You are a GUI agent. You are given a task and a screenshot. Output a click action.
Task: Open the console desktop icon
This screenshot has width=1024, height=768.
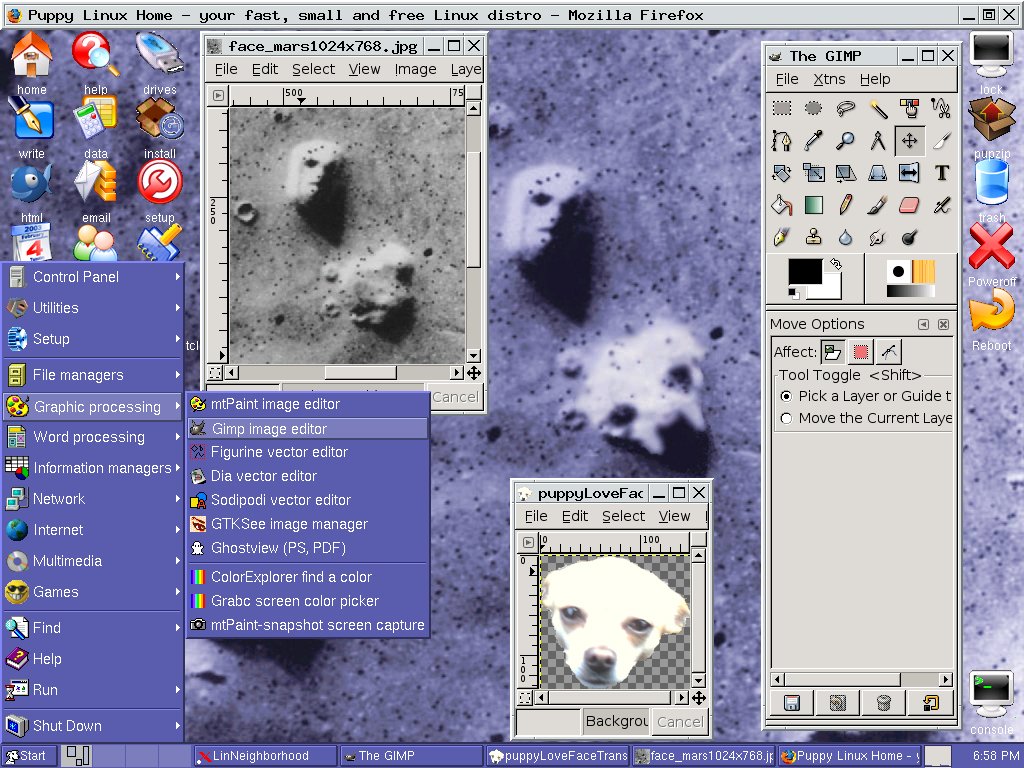(x=991, y=702)
